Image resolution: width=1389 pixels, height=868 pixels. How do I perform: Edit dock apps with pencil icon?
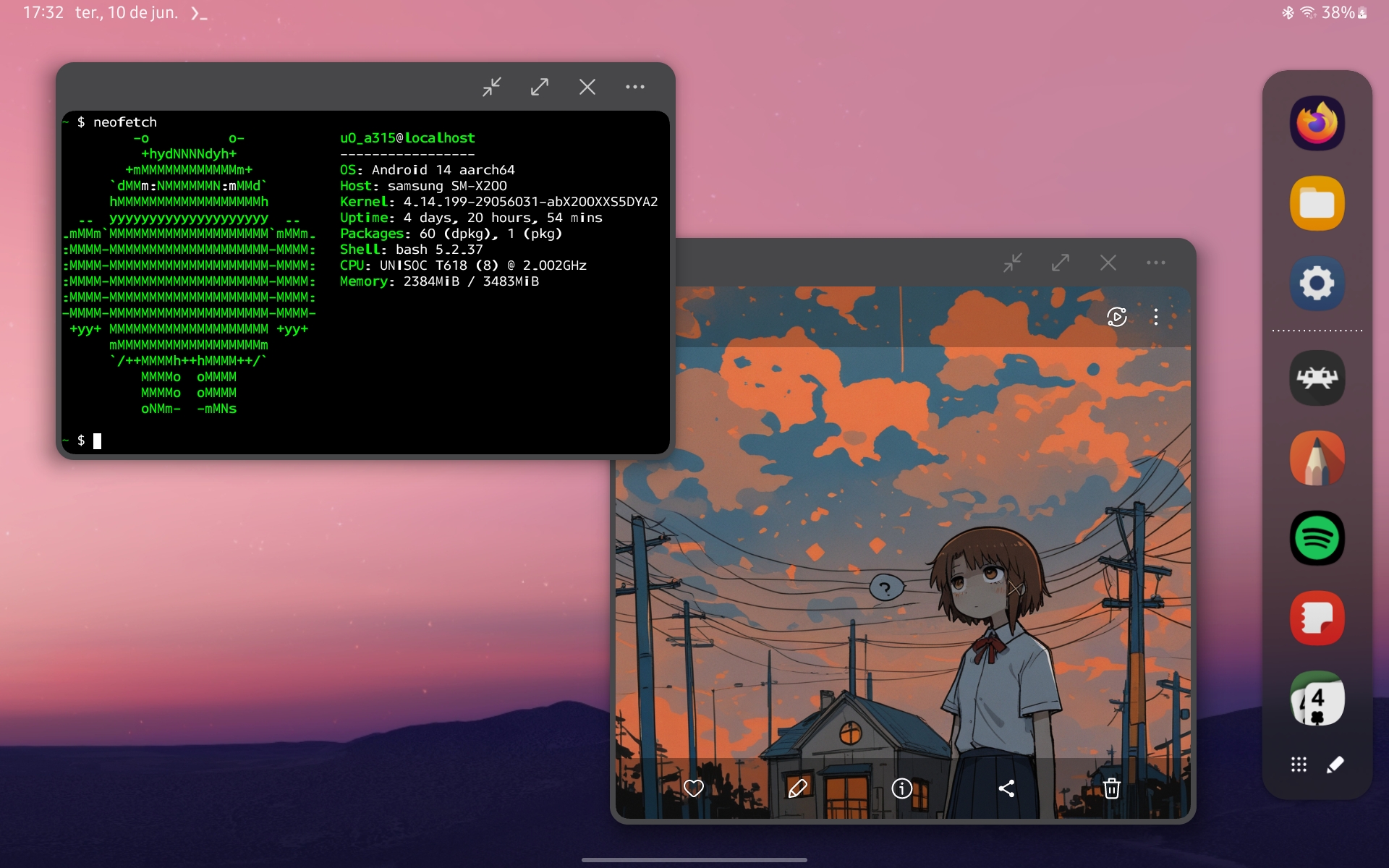pos(1335,765)
